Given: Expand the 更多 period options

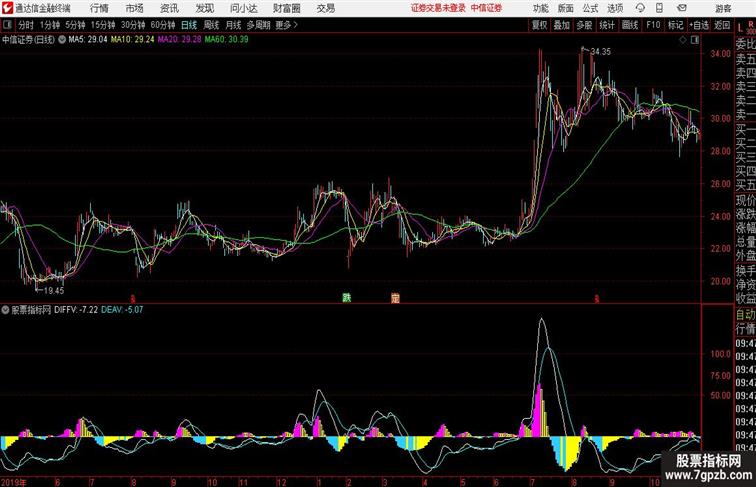Looking at the screenshot, I should point(286,25).
